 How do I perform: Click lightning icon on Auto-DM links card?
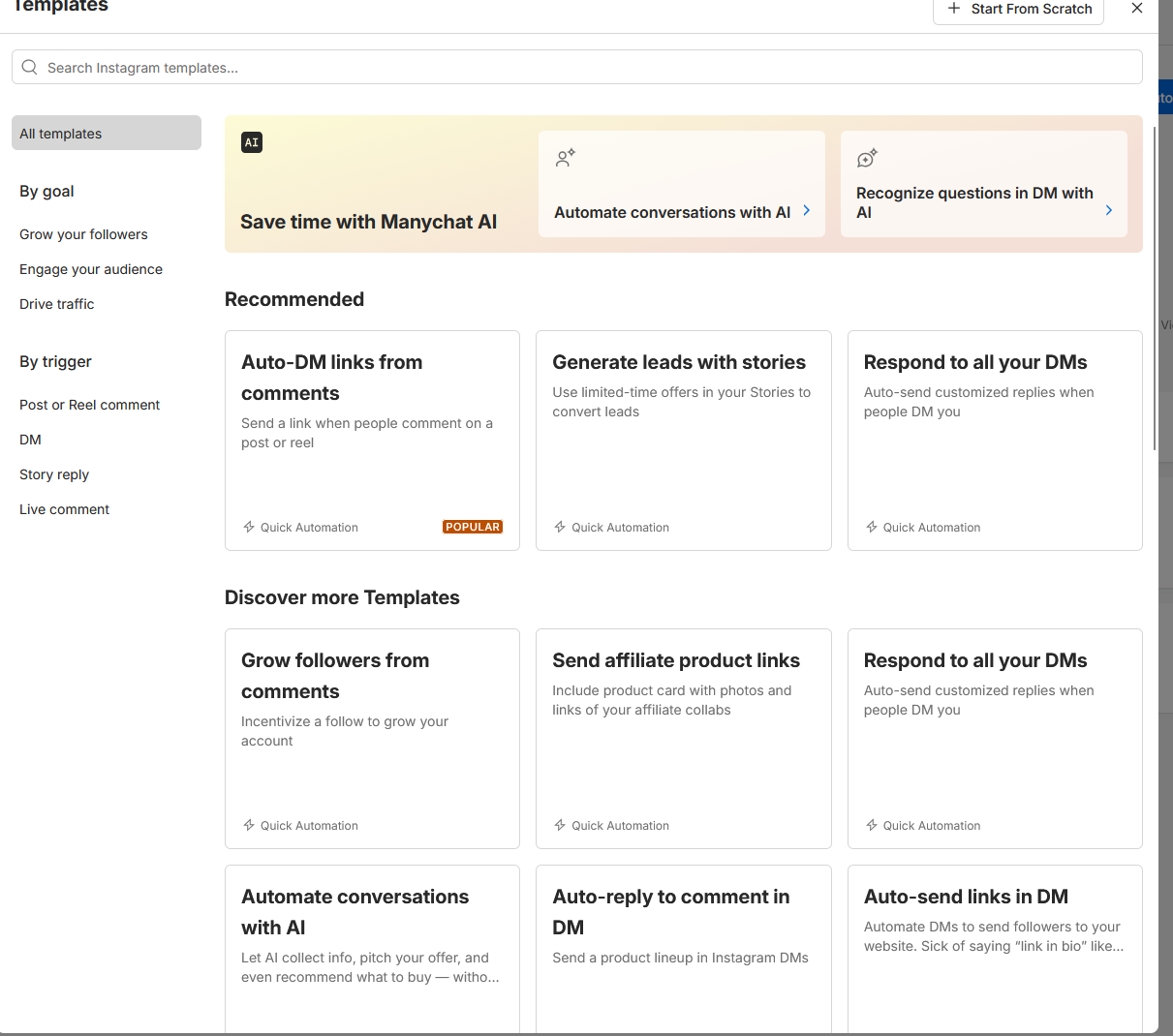(249, 527)
